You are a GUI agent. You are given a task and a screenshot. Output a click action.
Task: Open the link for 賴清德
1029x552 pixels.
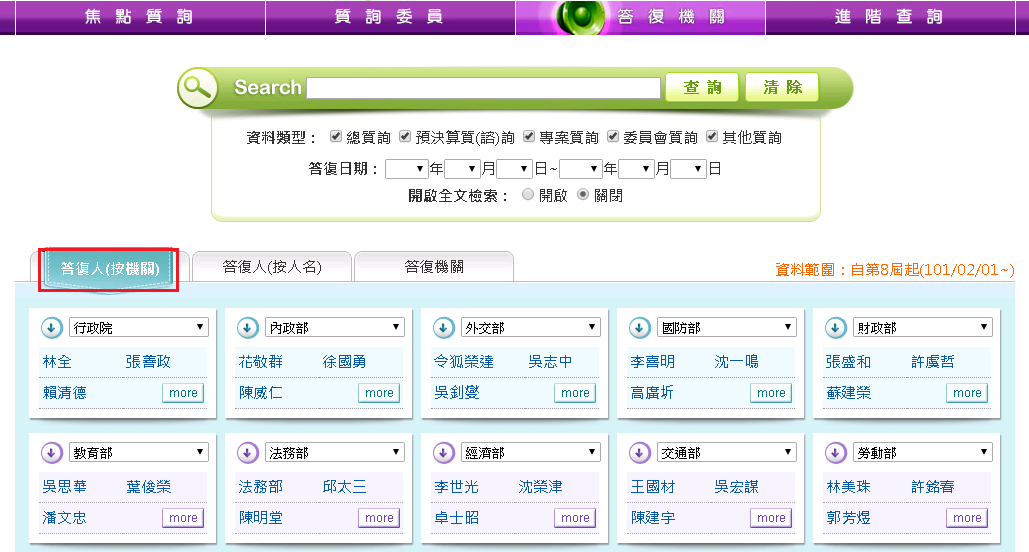pyautogui.click(x=65, y=393)
